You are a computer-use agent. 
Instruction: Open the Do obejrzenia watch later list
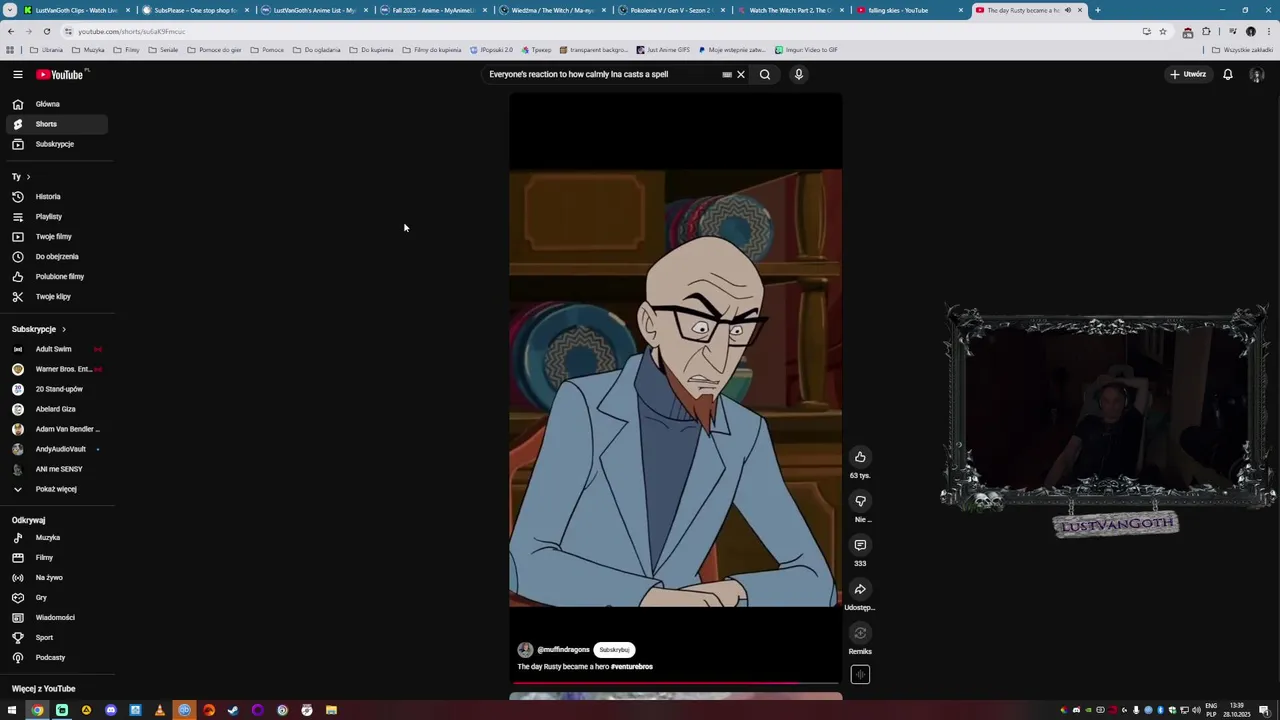[56, 257]
